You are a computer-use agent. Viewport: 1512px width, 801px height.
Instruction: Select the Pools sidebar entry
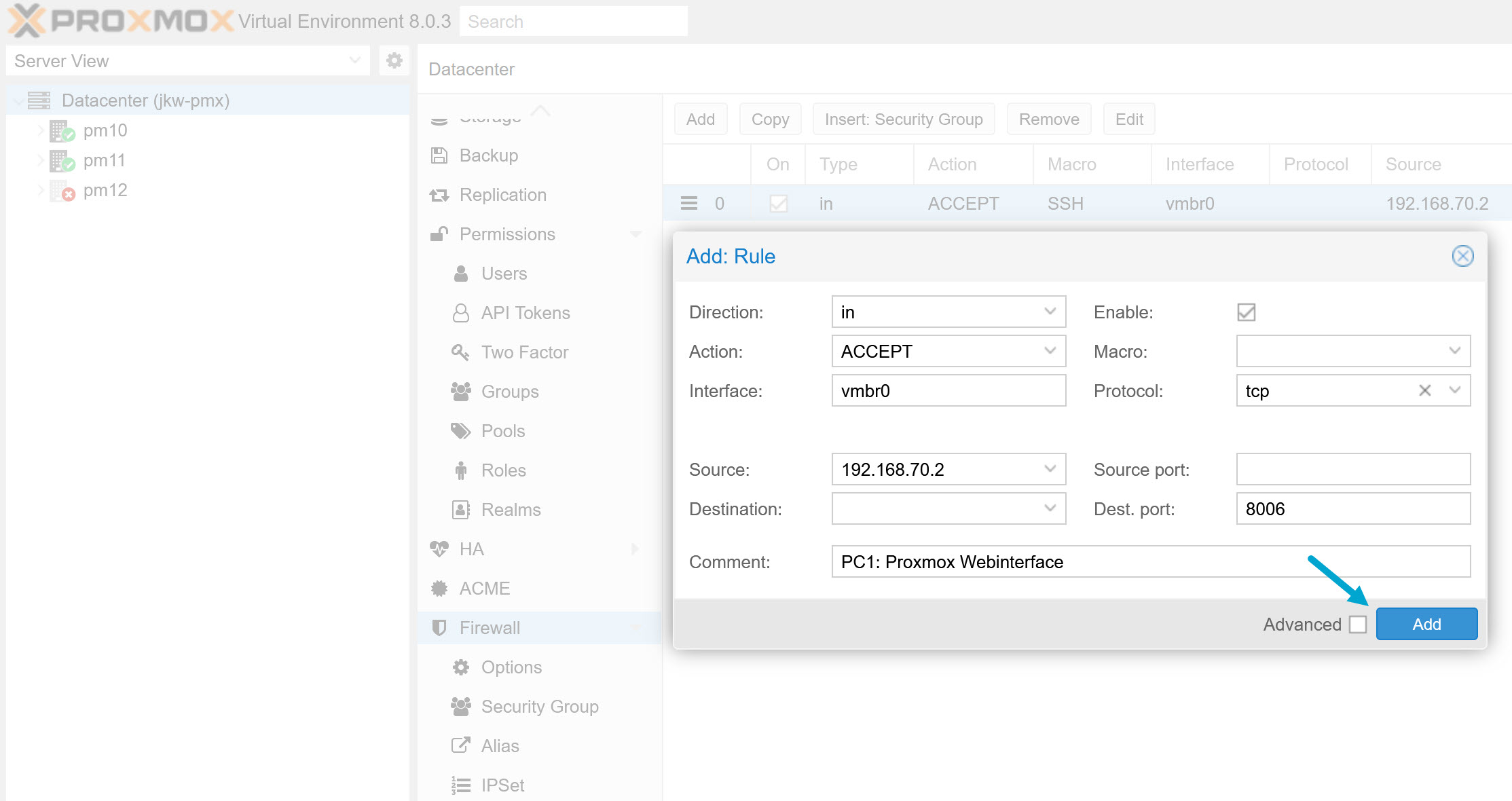point(502,430)
